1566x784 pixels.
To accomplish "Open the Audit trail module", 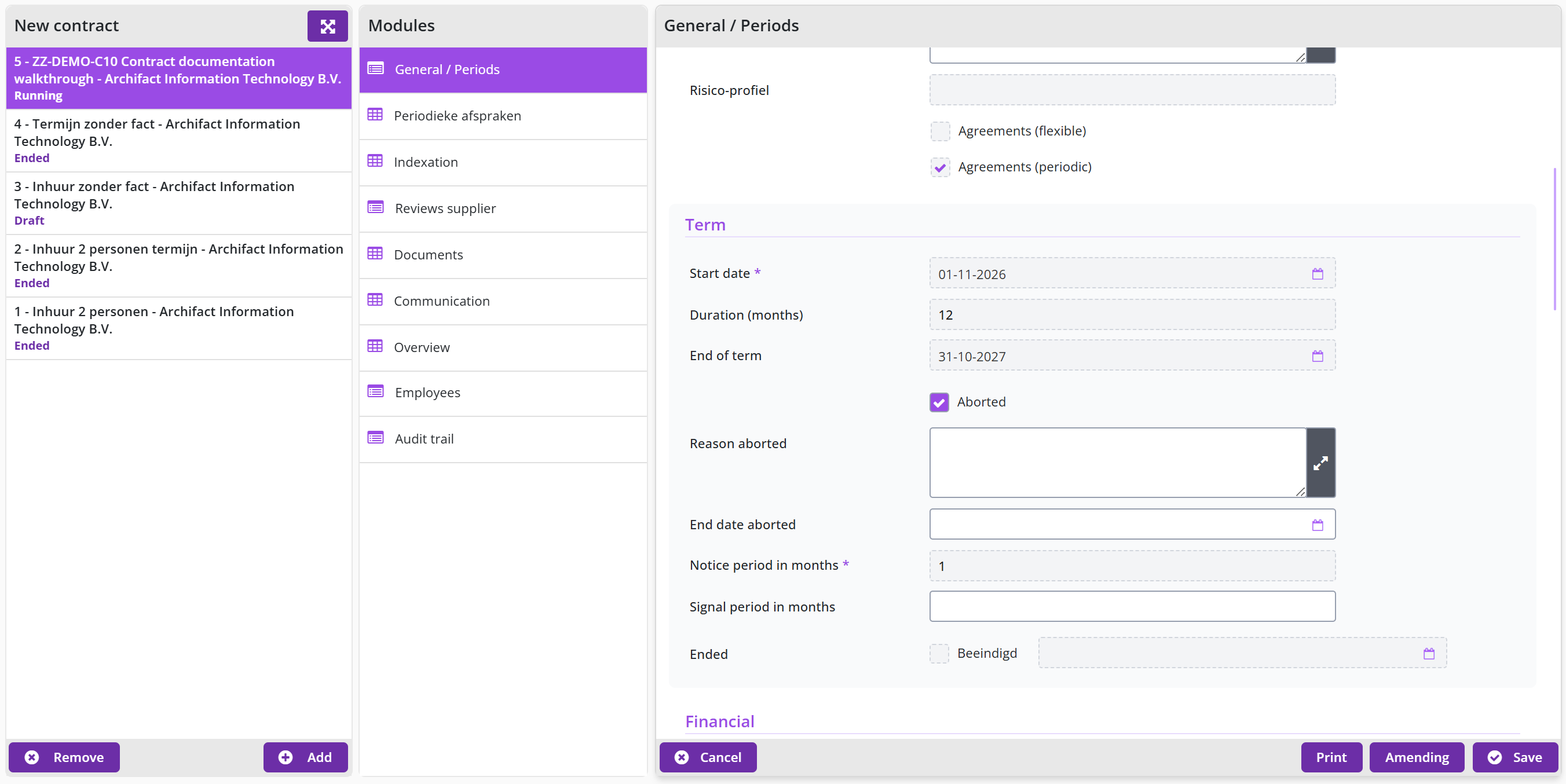I will (503, 439).
